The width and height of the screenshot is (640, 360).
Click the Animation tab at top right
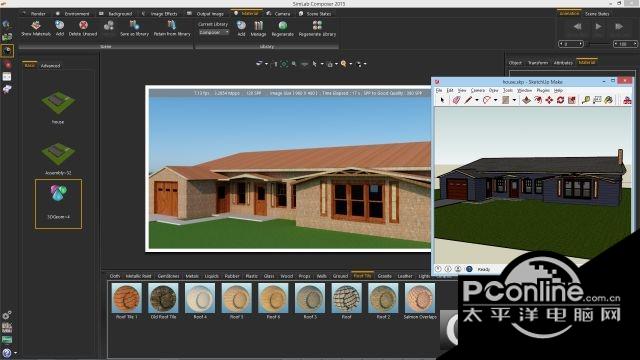tap(569, 13)
